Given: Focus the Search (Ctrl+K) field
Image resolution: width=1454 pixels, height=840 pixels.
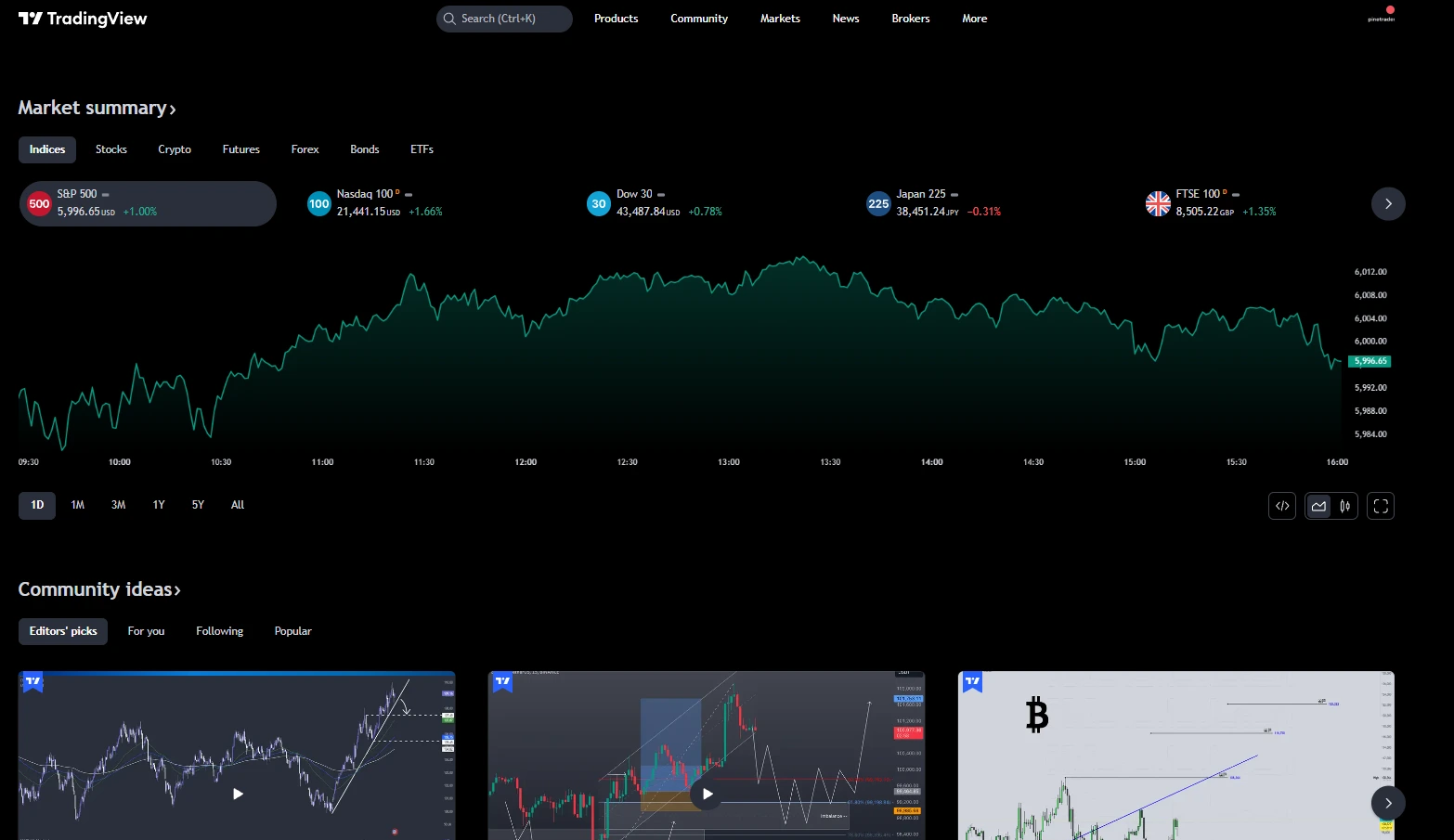Looking at the screenshot, I should pyautogui.click(x=504, y=19).
